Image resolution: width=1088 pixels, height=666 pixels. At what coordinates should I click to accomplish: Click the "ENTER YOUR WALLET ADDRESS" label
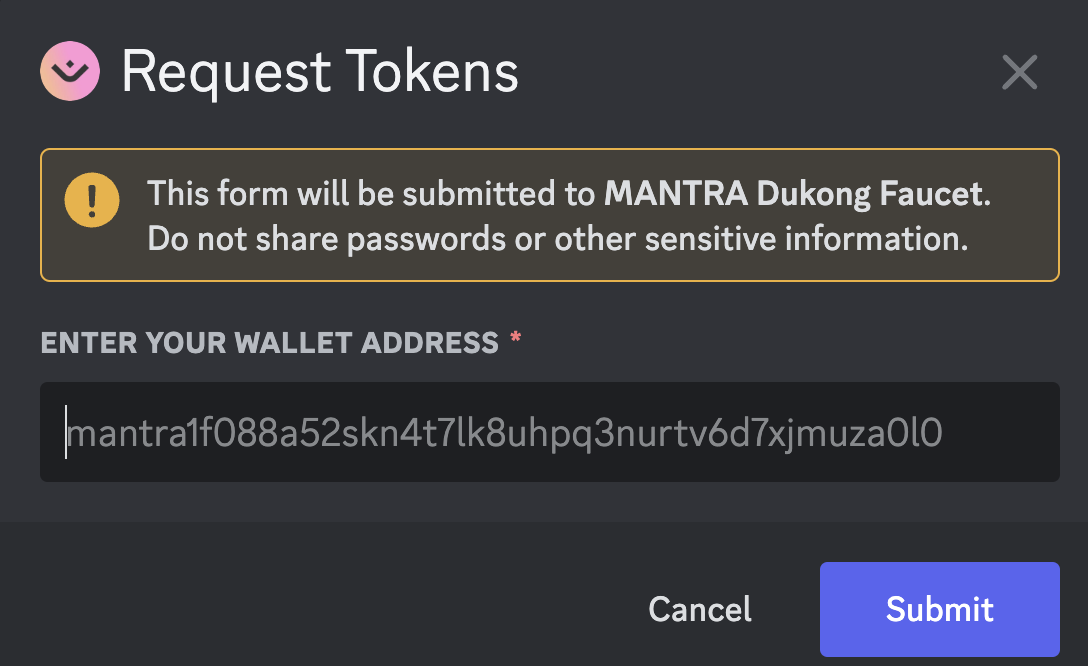[x=269, y=343]
